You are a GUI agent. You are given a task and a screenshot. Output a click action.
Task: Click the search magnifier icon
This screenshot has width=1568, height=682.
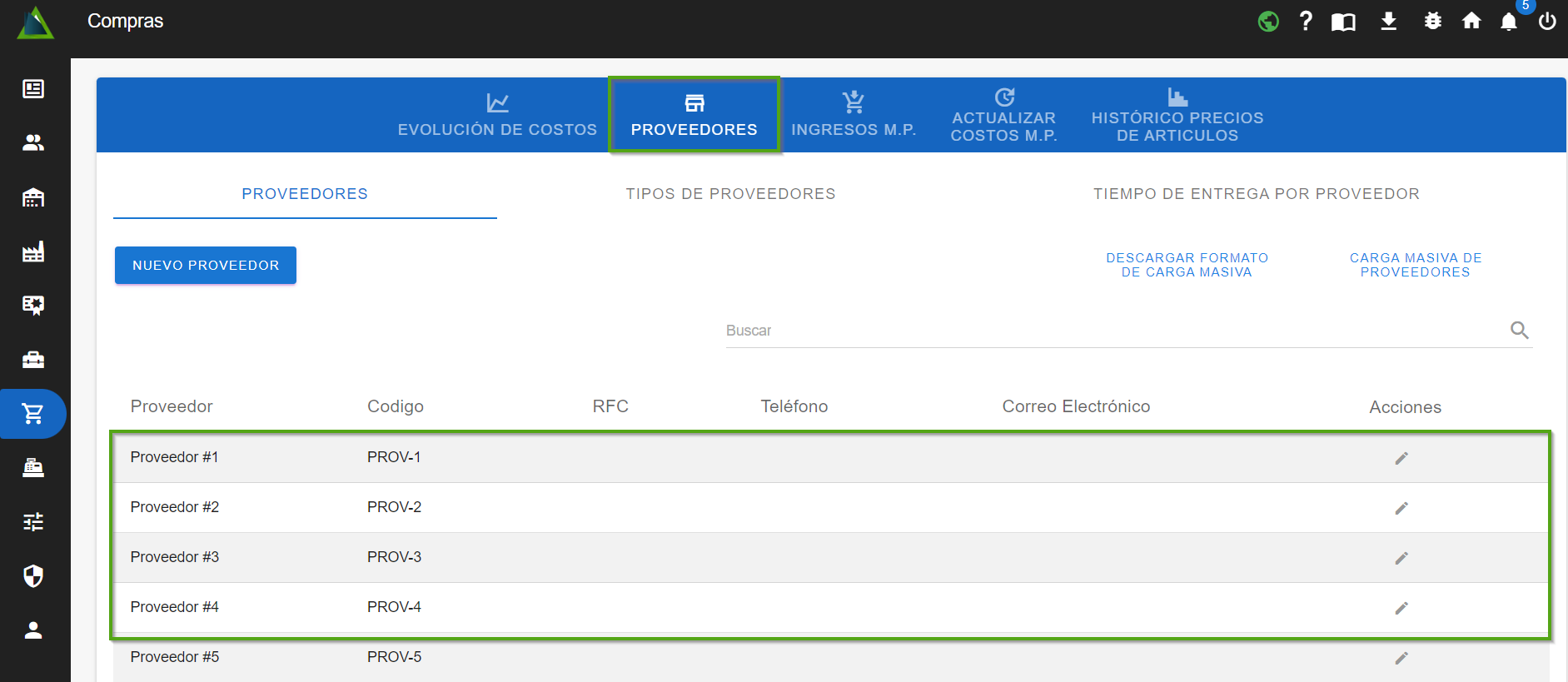pyautogui.click(x=1519, y=331)
